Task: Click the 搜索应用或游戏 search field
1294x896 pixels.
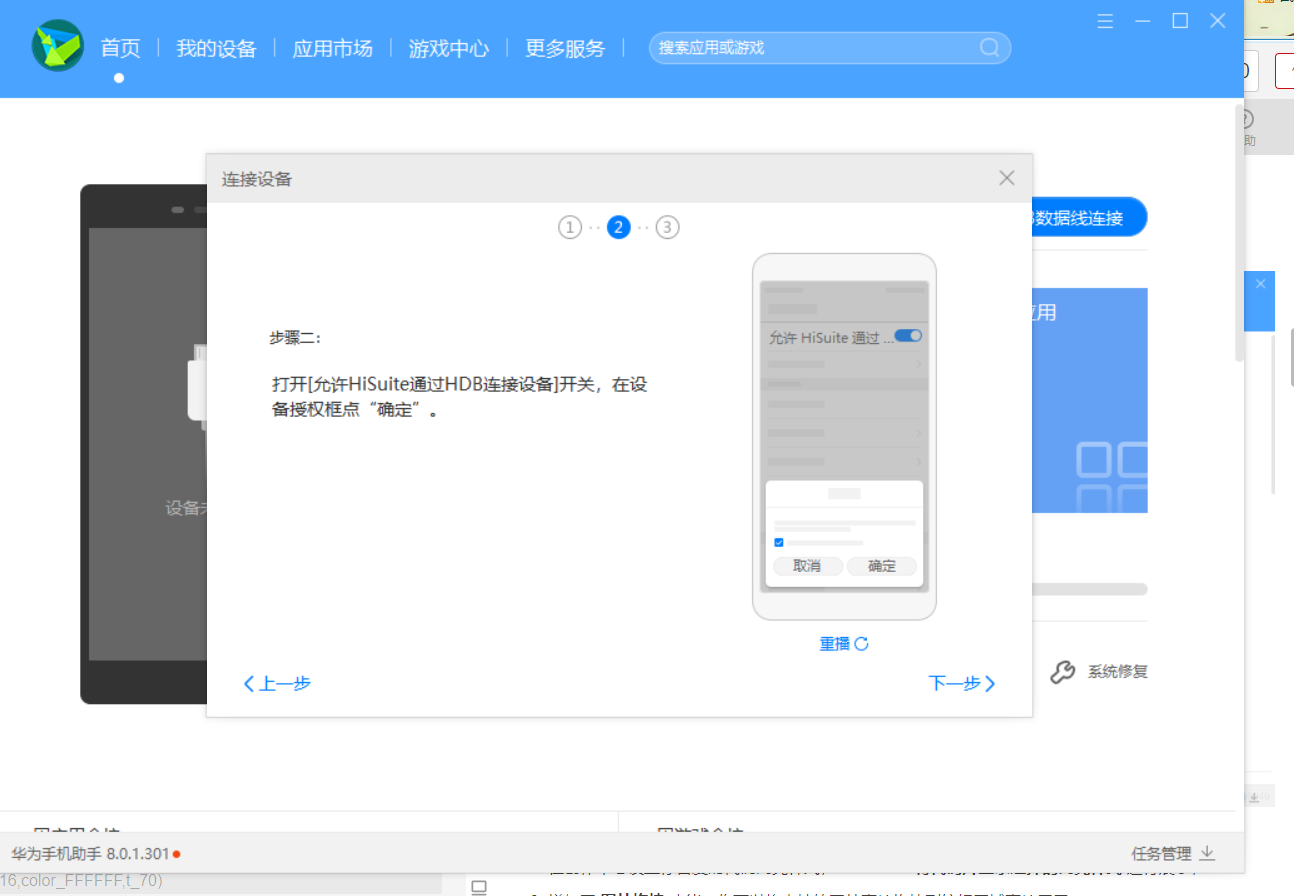Action: (830, 47)
